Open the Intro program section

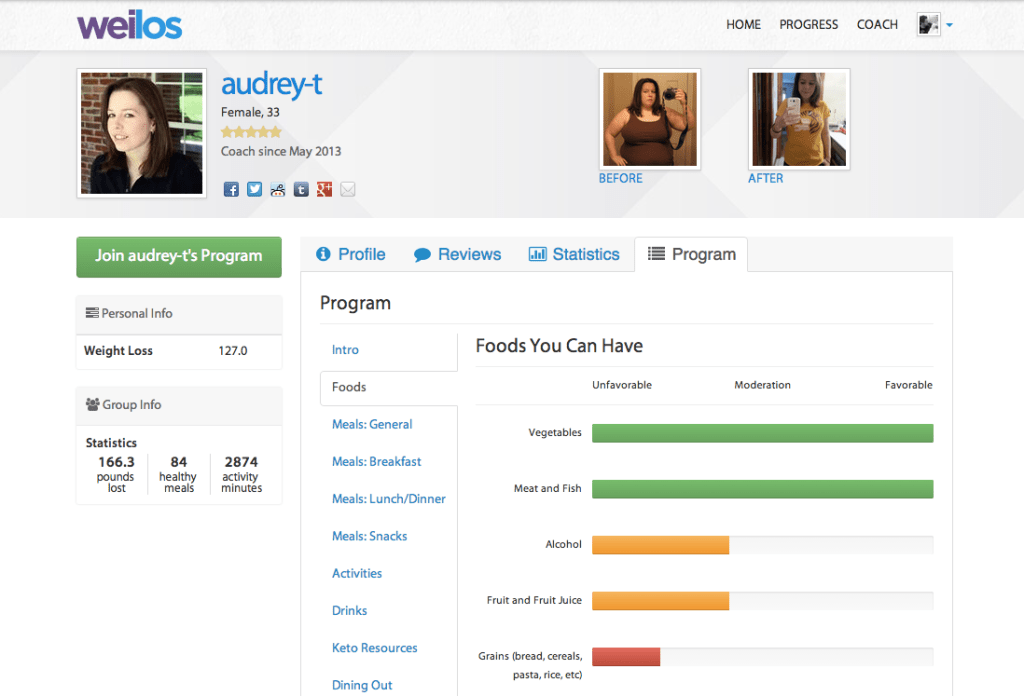pos(345,350)
